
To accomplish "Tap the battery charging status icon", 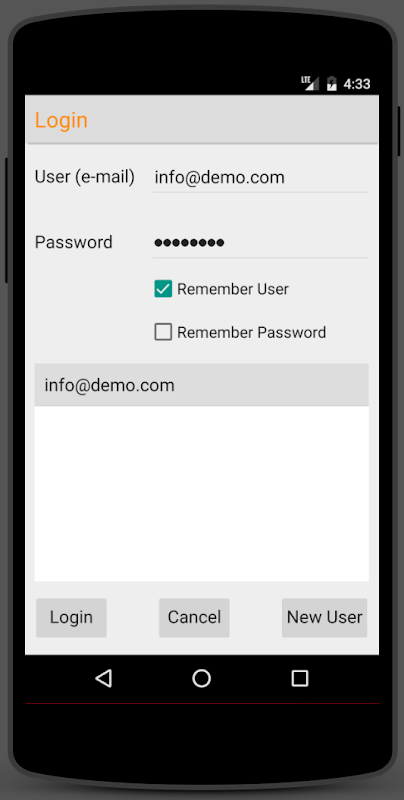I will (332, 83).
